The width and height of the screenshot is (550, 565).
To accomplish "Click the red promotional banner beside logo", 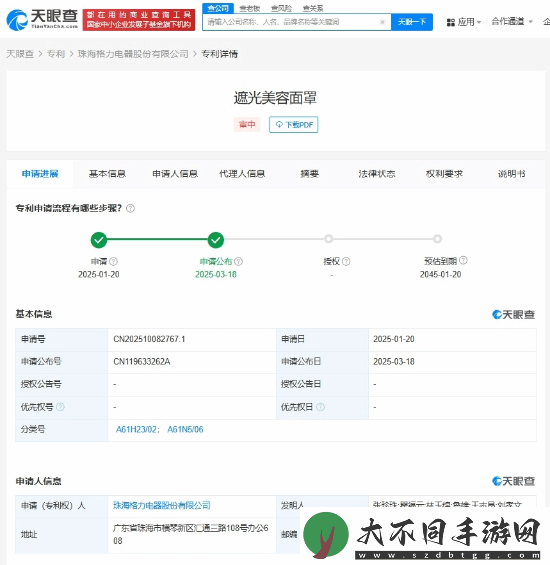I will click(x=139, y=20).
